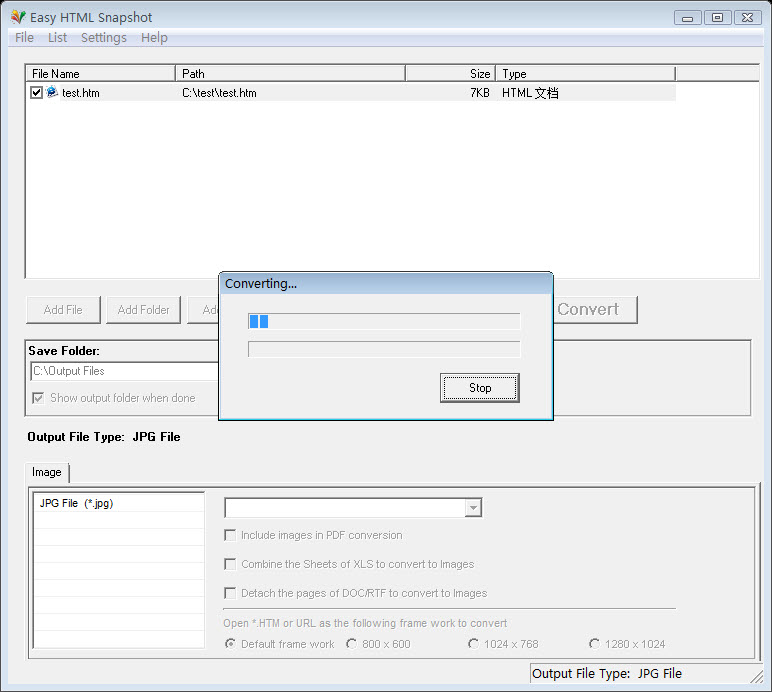The height and width of the screenshot is (692, 772).
Task: Click the Converting... dialog title bar
Action: [386, 283]
